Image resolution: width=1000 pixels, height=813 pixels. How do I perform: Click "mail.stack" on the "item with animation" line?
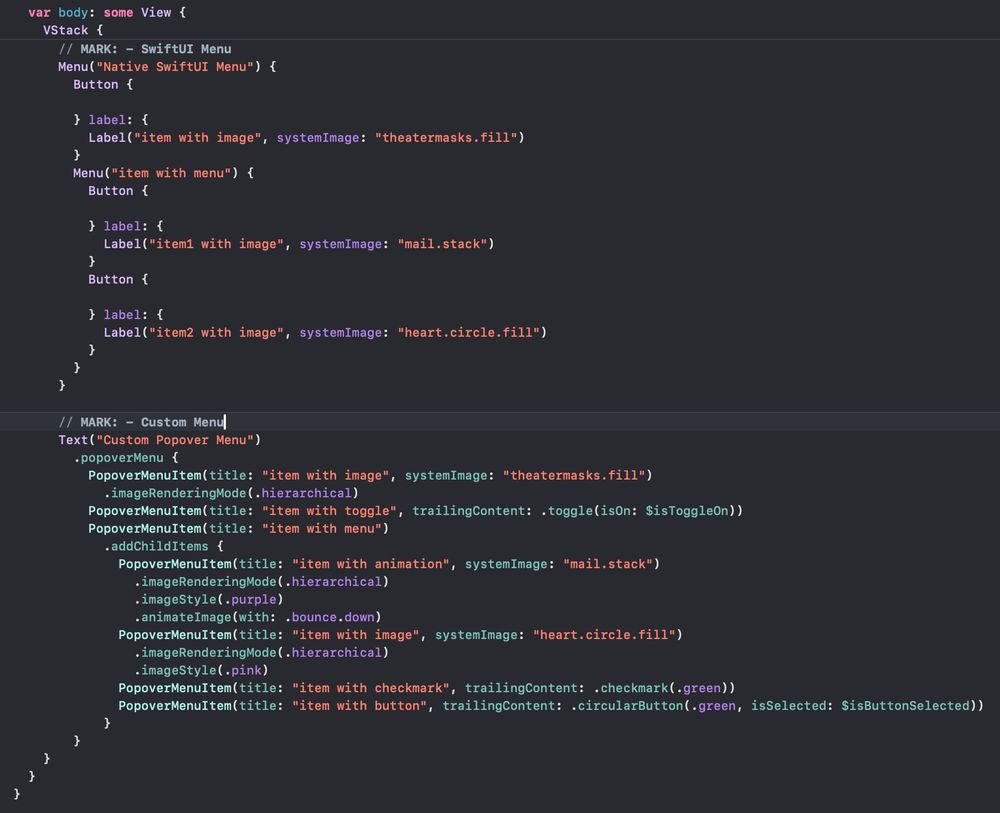pos(608,564)
